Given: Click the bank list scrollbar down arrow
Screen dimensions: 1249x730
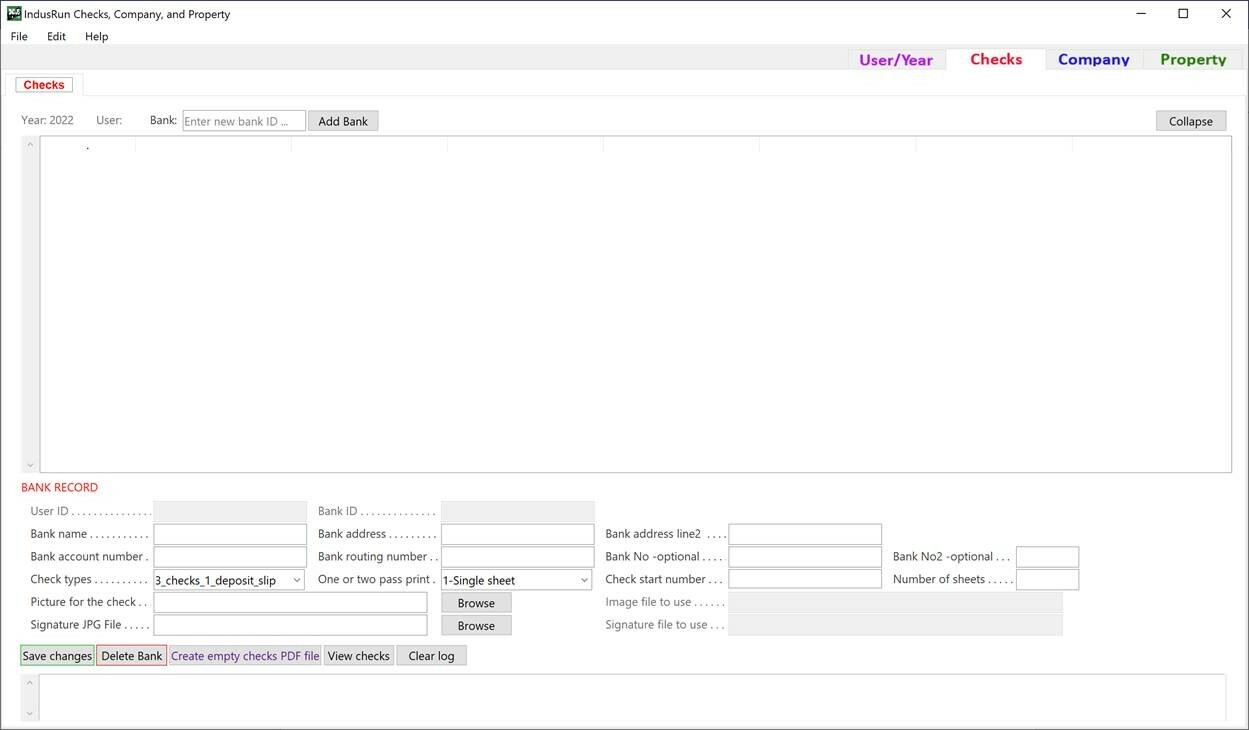Looking at the screenshot, I should [30, 465].
